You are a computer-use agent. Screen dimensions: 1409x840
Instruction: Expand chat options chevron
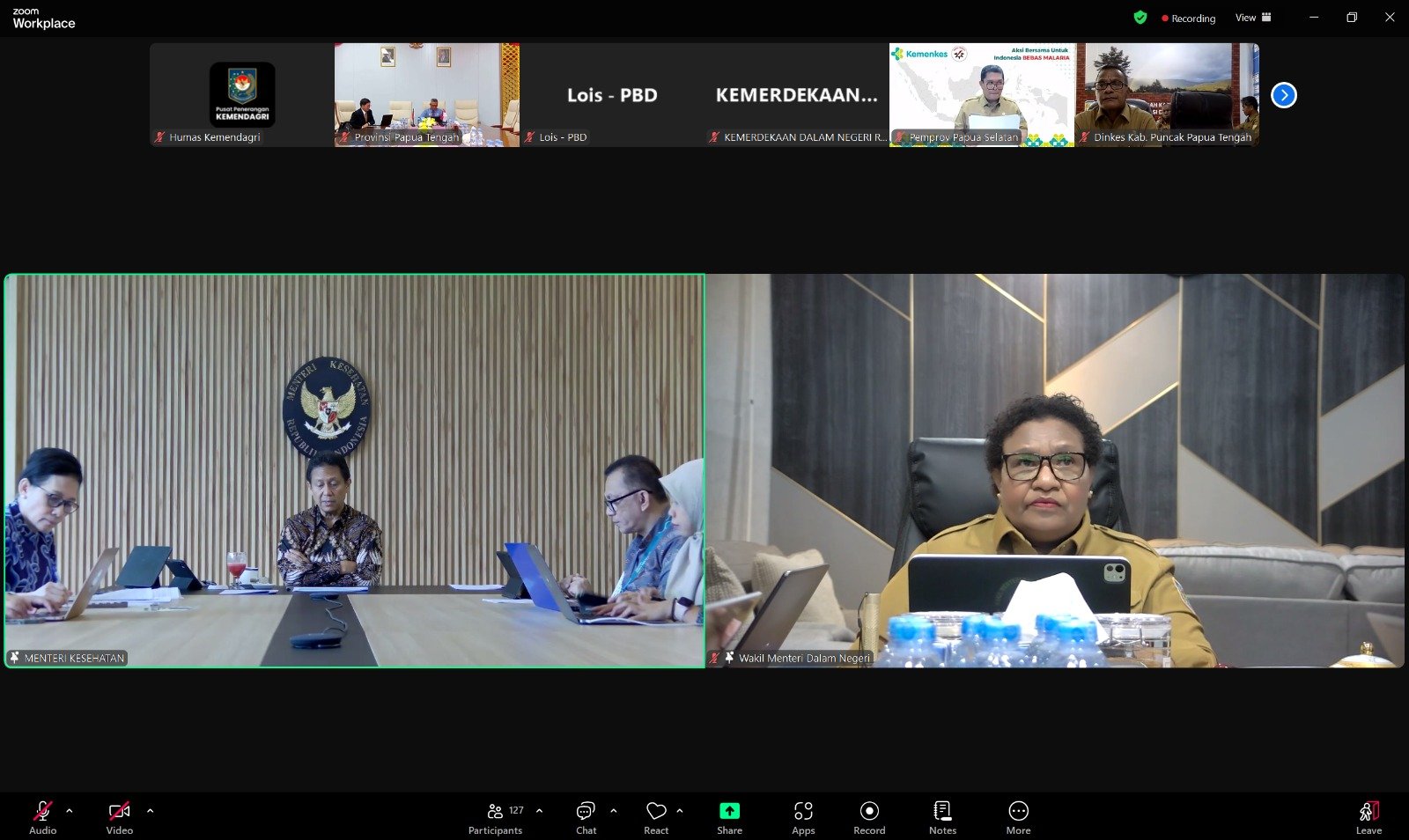point(614,811)
